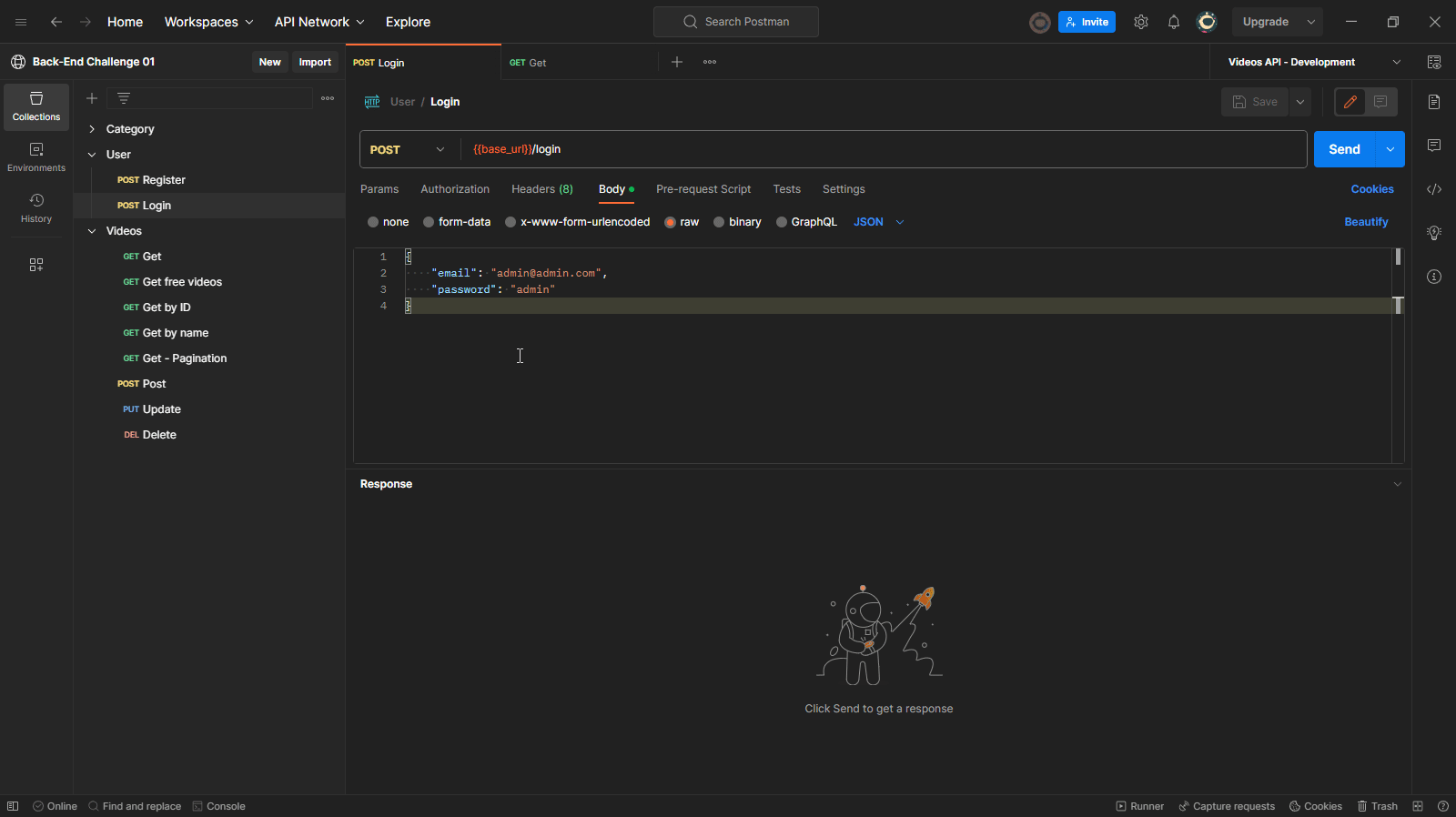The width and height of the screenshot is (1456, 817).
Task: Open the Cookies link near Send
Action: point(1372,189)
